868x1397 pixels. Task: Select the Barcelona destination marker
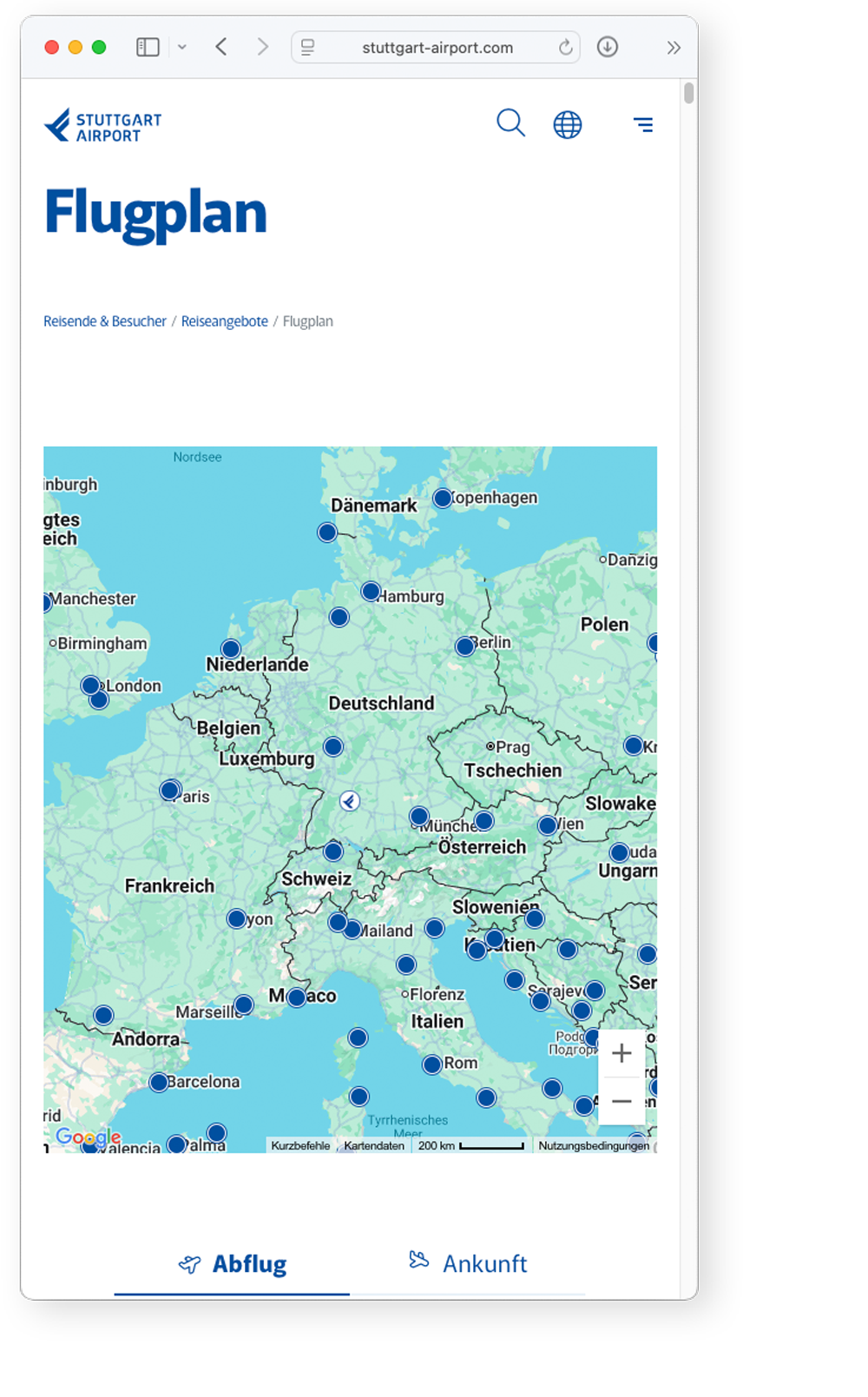[x=159, y=1083]
